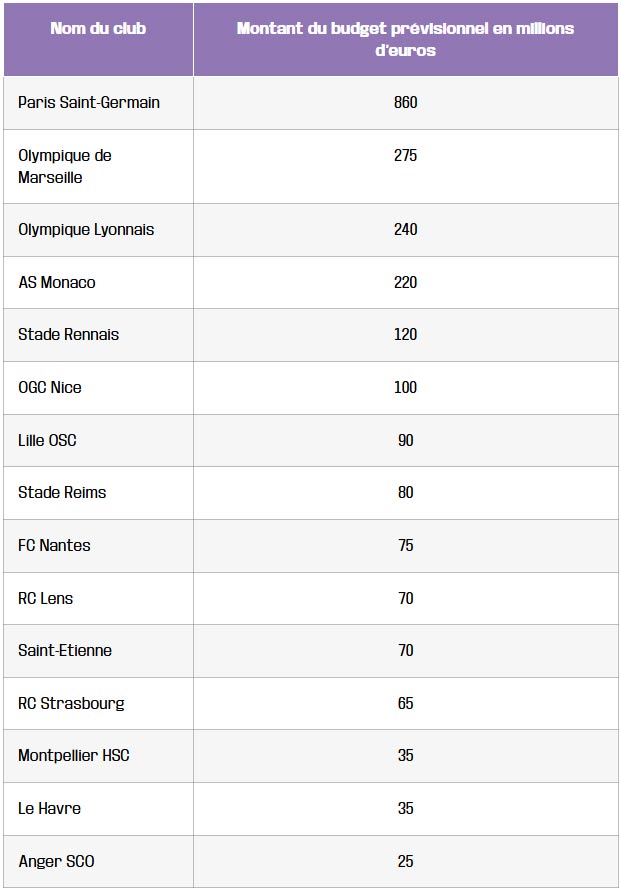Select the AS Monaco club cell

tap(57, 283)
